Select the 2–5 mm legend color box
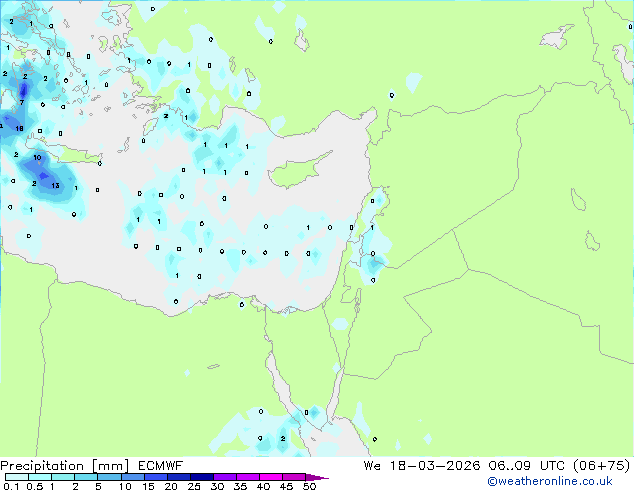634x490 pixels. 86,477
